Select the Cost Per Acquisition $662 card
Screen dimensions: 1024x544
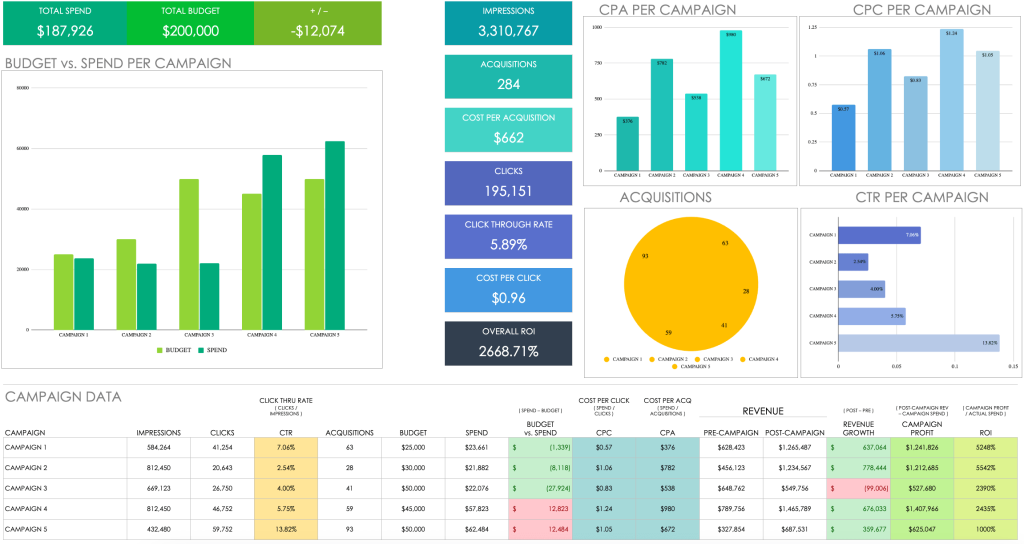508,129
